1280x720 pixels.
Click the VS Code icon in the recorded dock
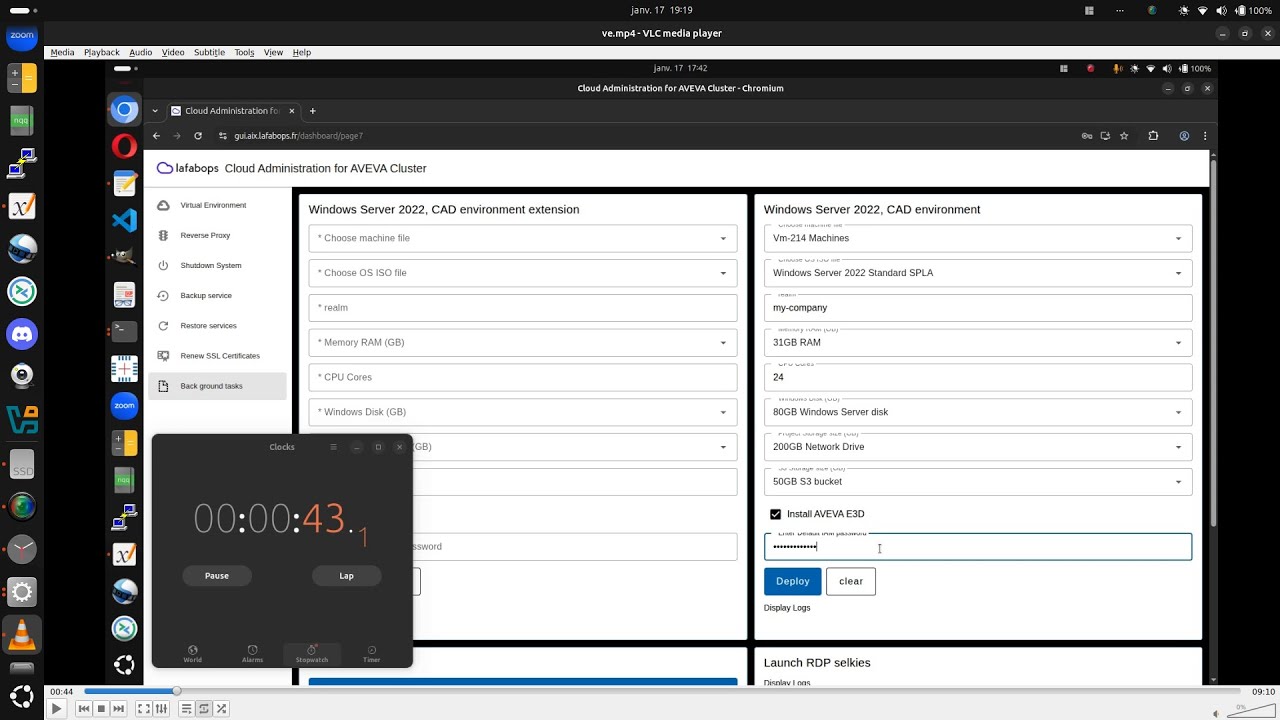124,221
